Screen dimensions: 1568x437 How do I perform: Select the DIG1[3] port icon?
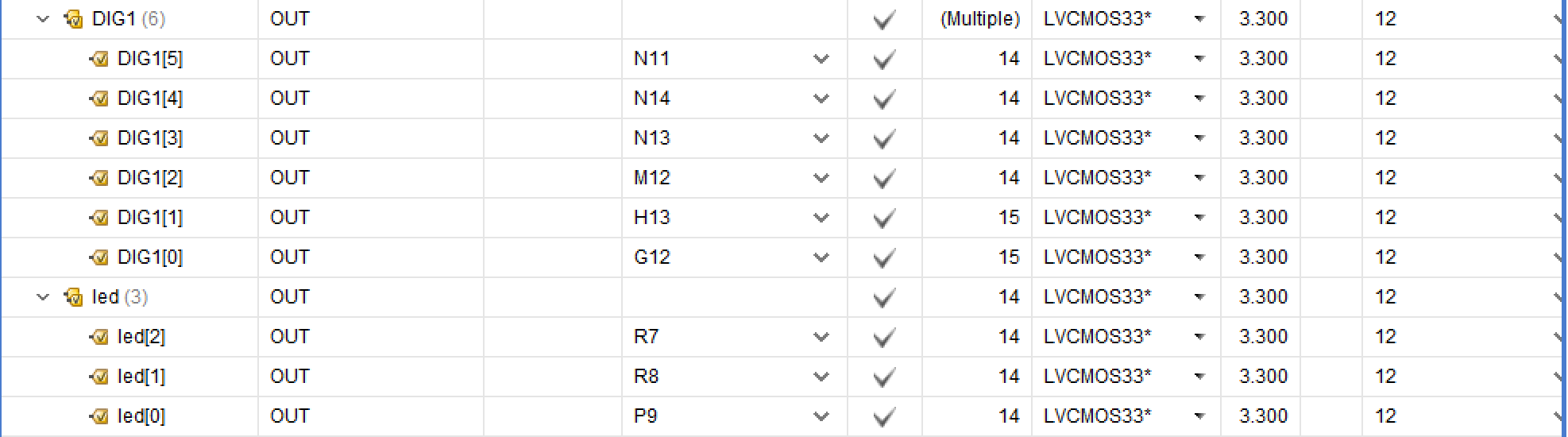click(x=98, y=138)
